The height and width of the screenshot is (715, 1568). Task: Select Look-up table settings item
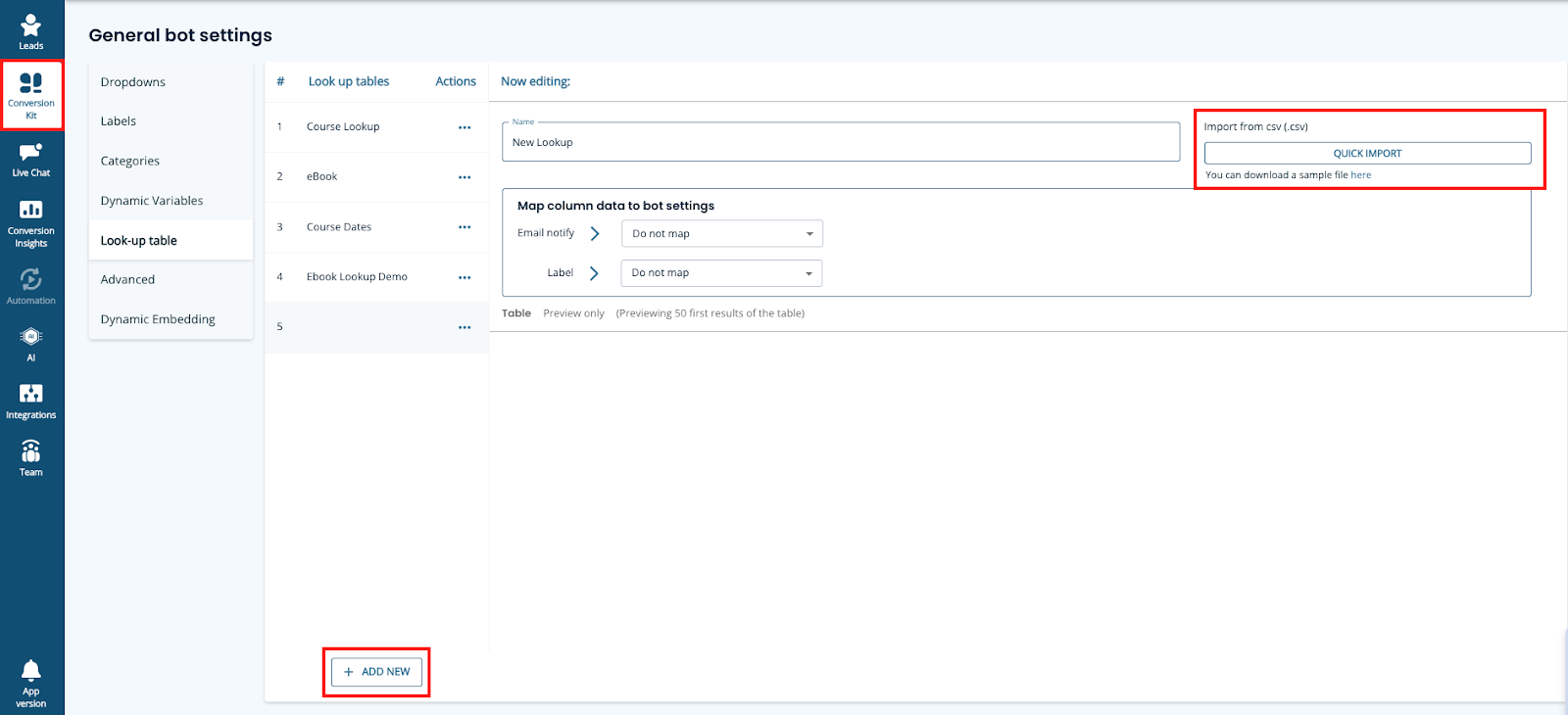click(x=171, y=240)
